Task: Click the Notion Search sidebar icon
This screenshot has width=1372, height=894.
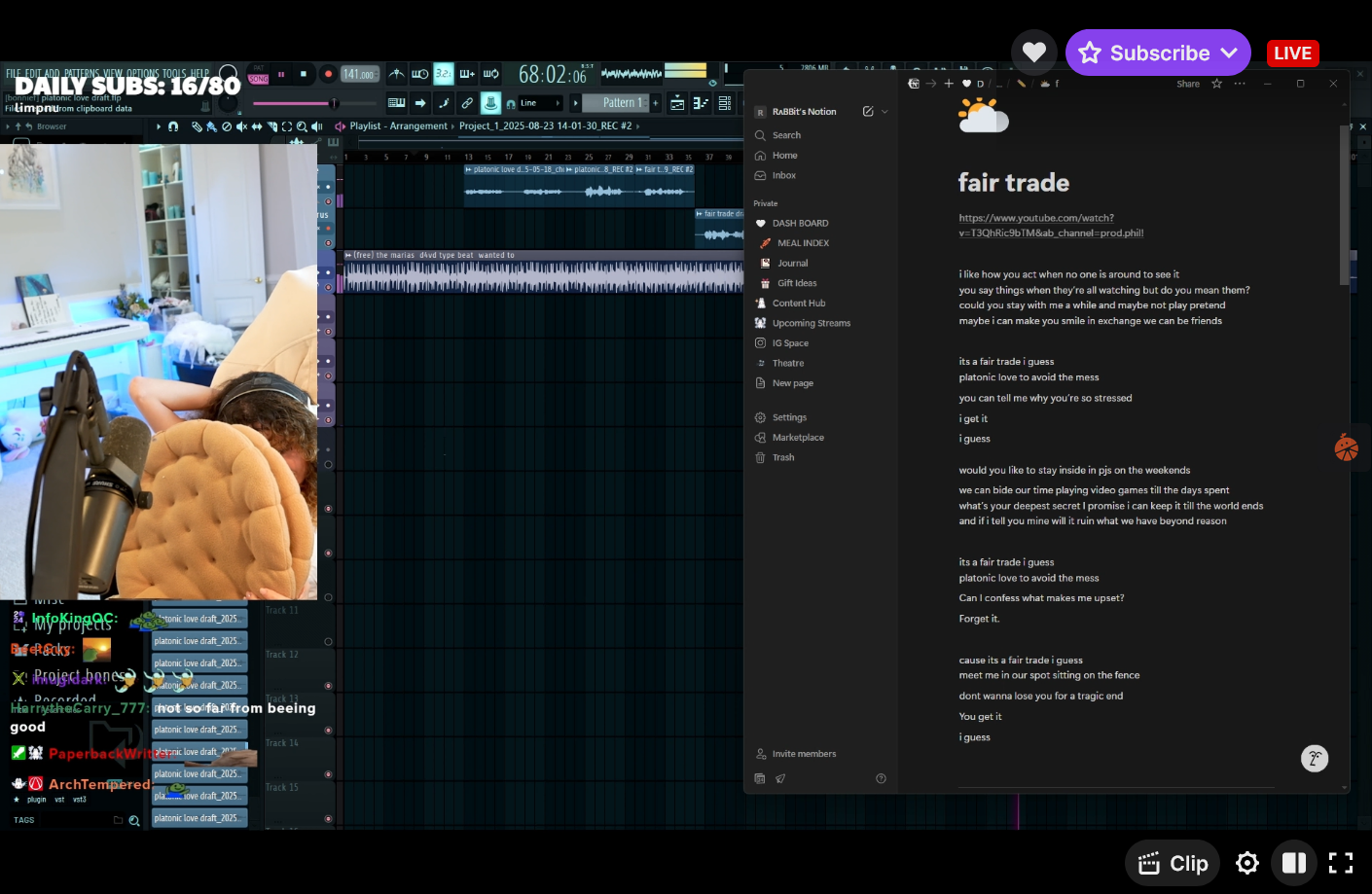Action: point(761,135)
